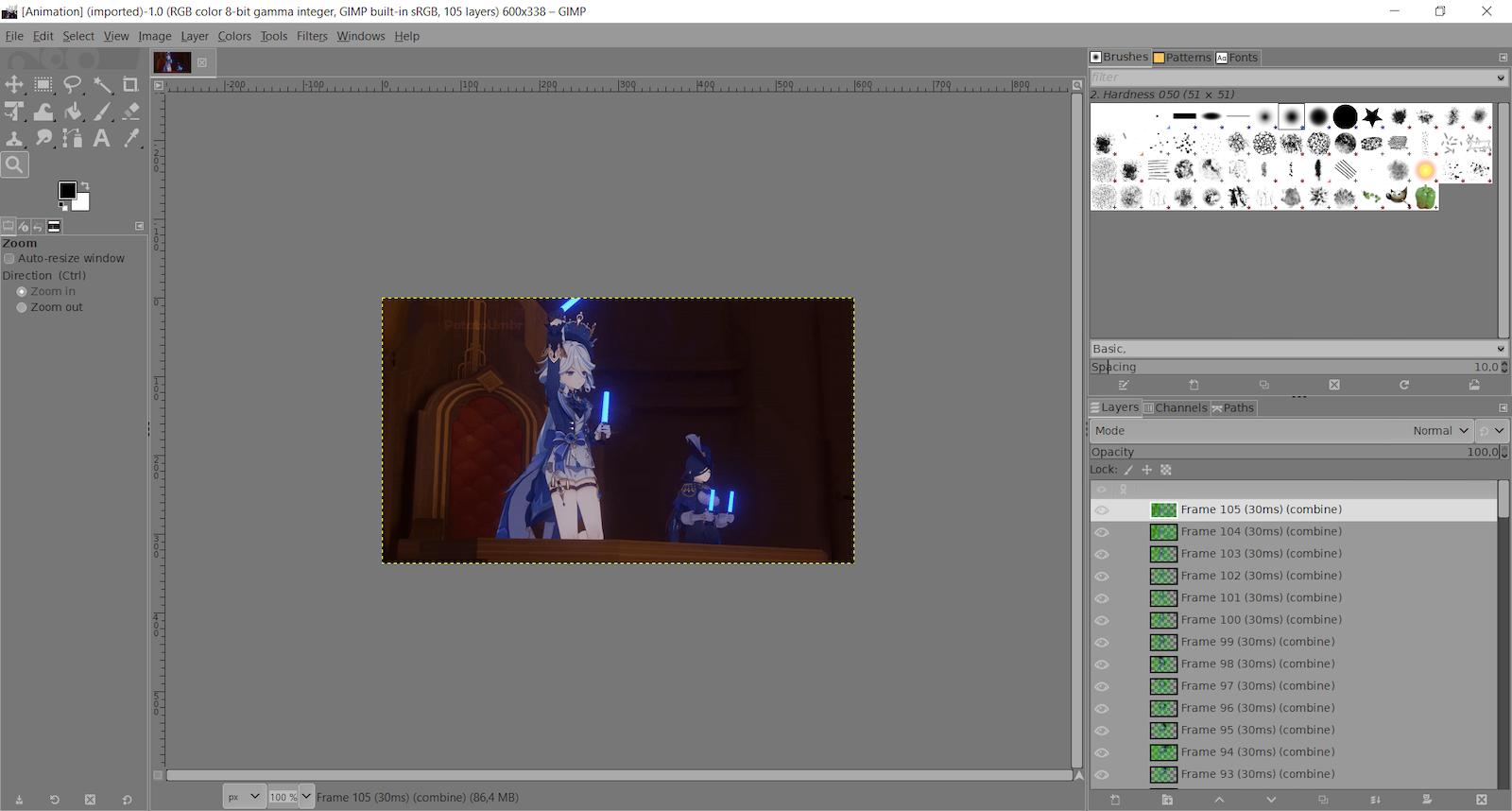Select the Fuzzy Select magic wand tool
The image size is (1512, 811).
(x=102, y=85)
